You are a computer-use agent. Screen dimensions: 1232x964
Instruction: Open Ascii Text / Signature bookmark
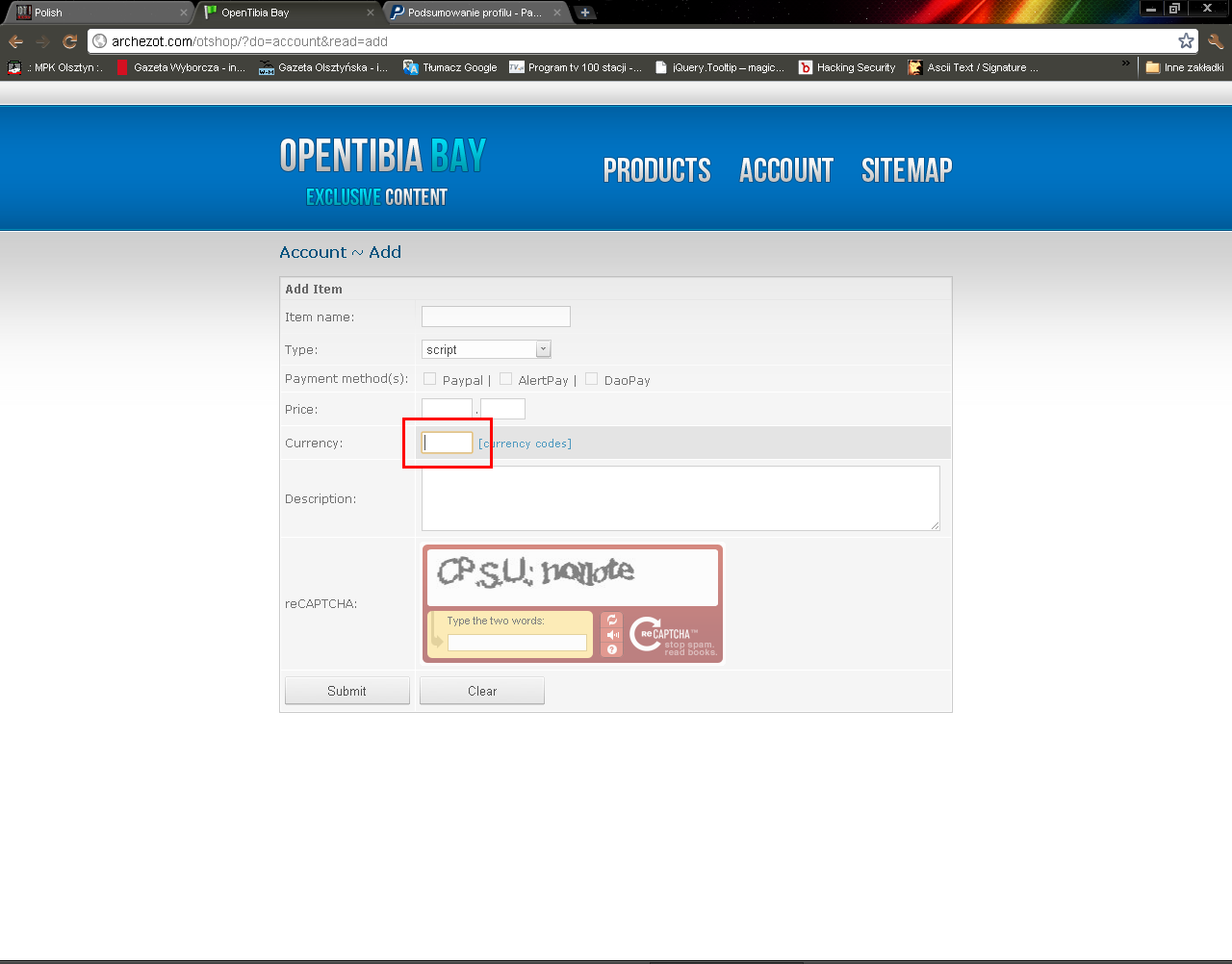(973, 67)
